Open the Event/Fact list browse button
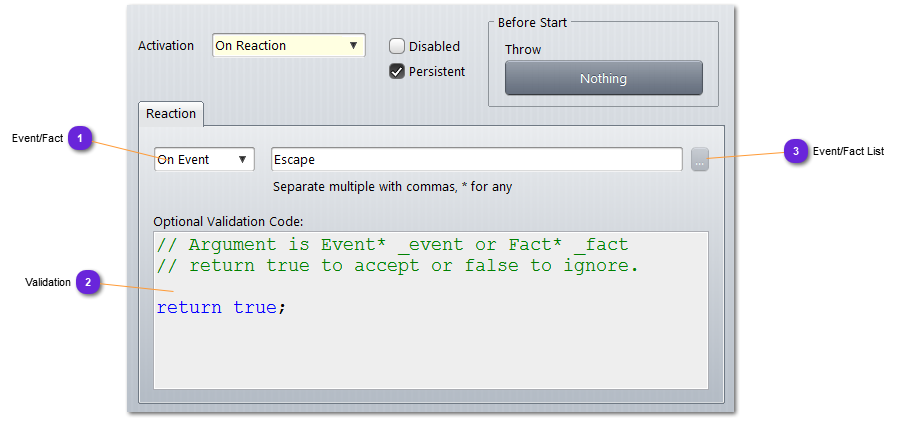Screen dimensions: 900x421 (700, 159)
